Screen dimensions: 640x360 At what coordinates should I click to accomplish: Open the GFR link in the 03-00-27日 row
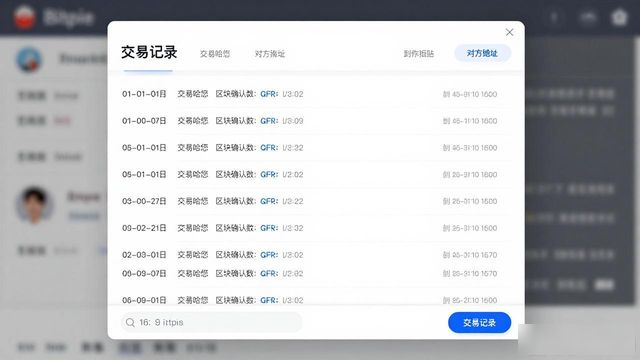pos(269,201)
